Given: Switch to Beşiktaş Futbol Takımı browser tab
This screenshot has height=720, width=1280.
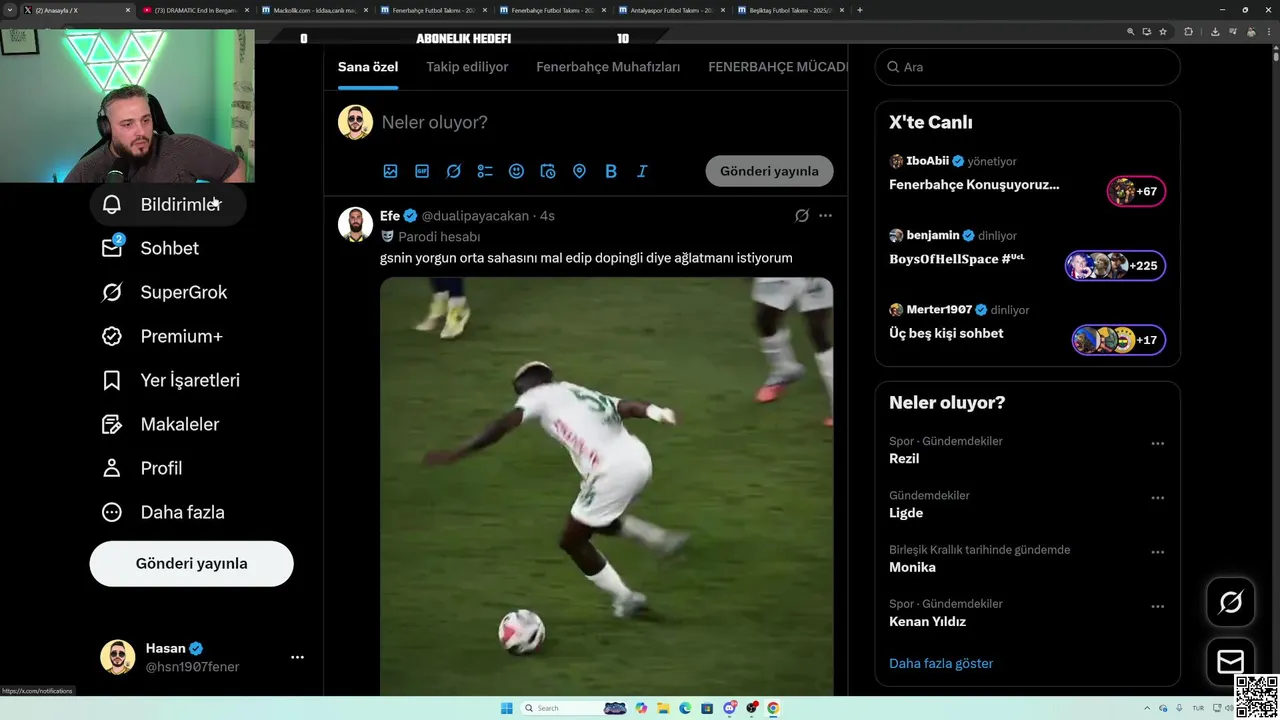Looking at the screenshot, I should pyautogui.click(x=789, y=10).
